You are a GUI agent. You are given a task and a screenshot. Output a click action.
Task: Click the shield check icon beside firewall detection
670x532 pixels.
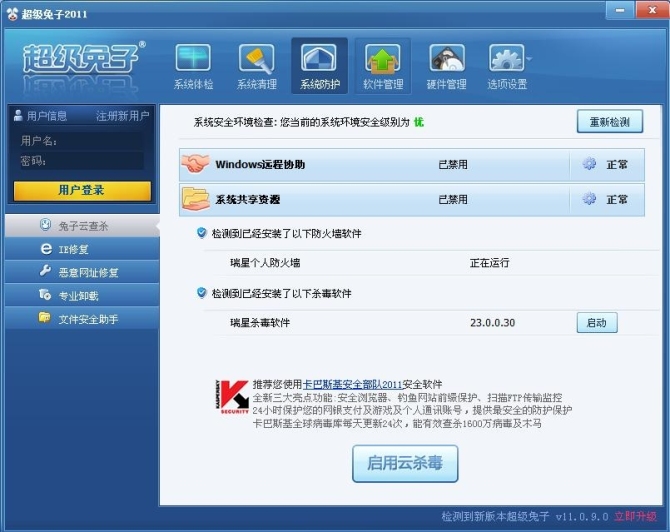[201, 233]
